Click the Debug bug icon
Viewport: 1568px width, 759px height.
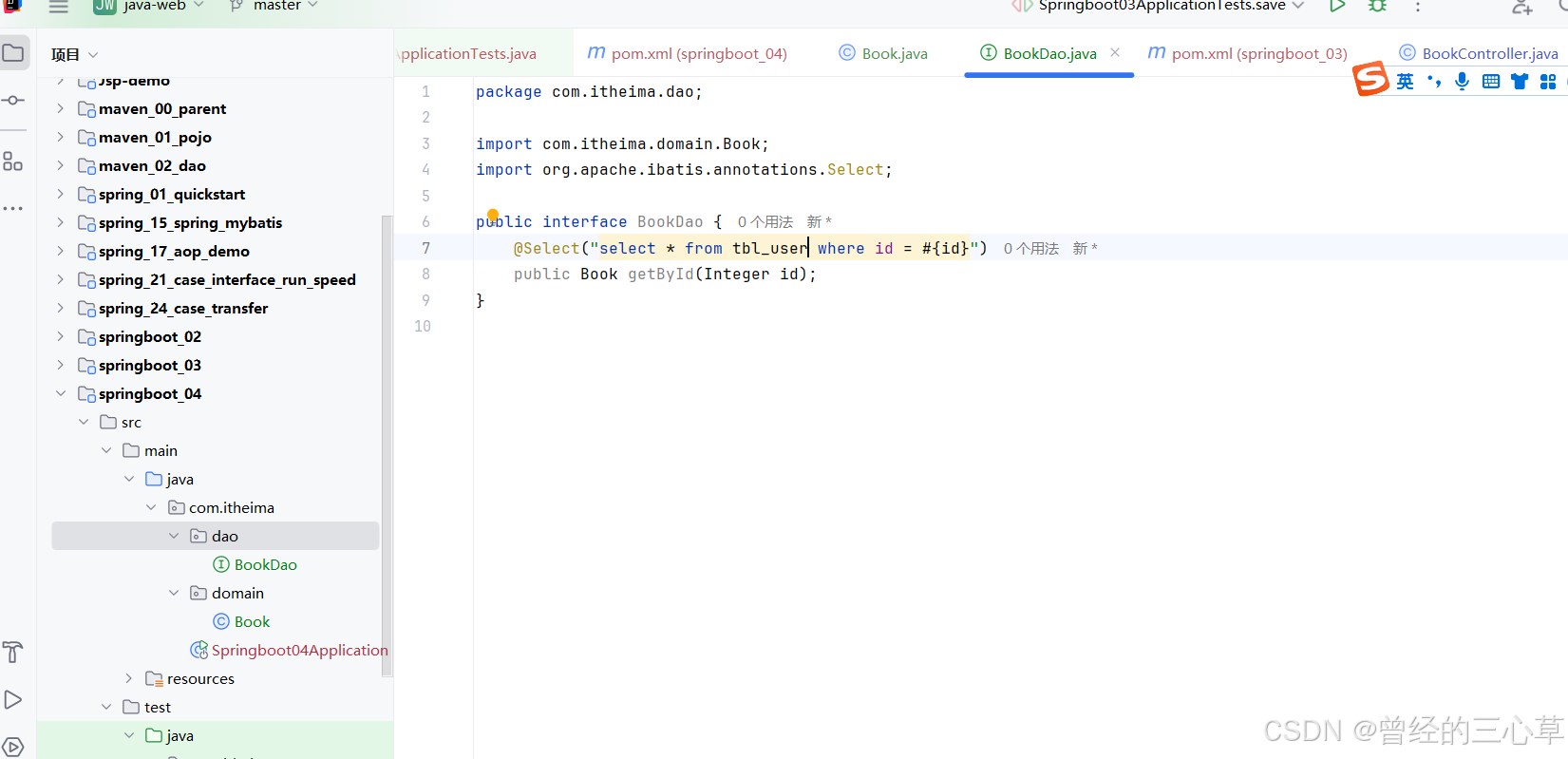tap(1377, 6)
